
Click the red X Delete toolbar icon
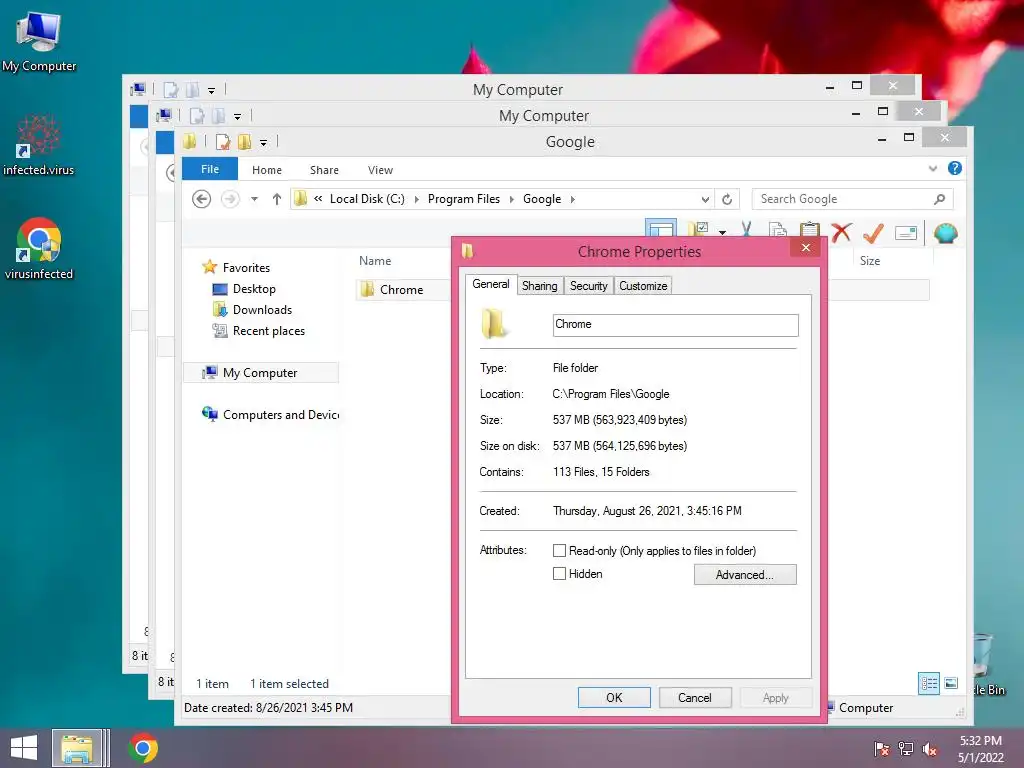(x=841, y=231)
